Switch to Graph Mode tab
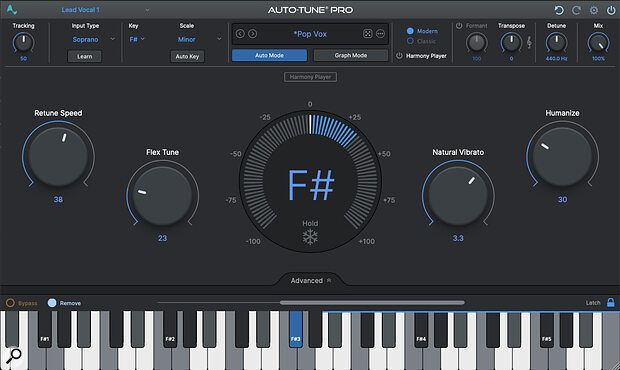Screen dimensions: 620x370 [x=351, y=55]
